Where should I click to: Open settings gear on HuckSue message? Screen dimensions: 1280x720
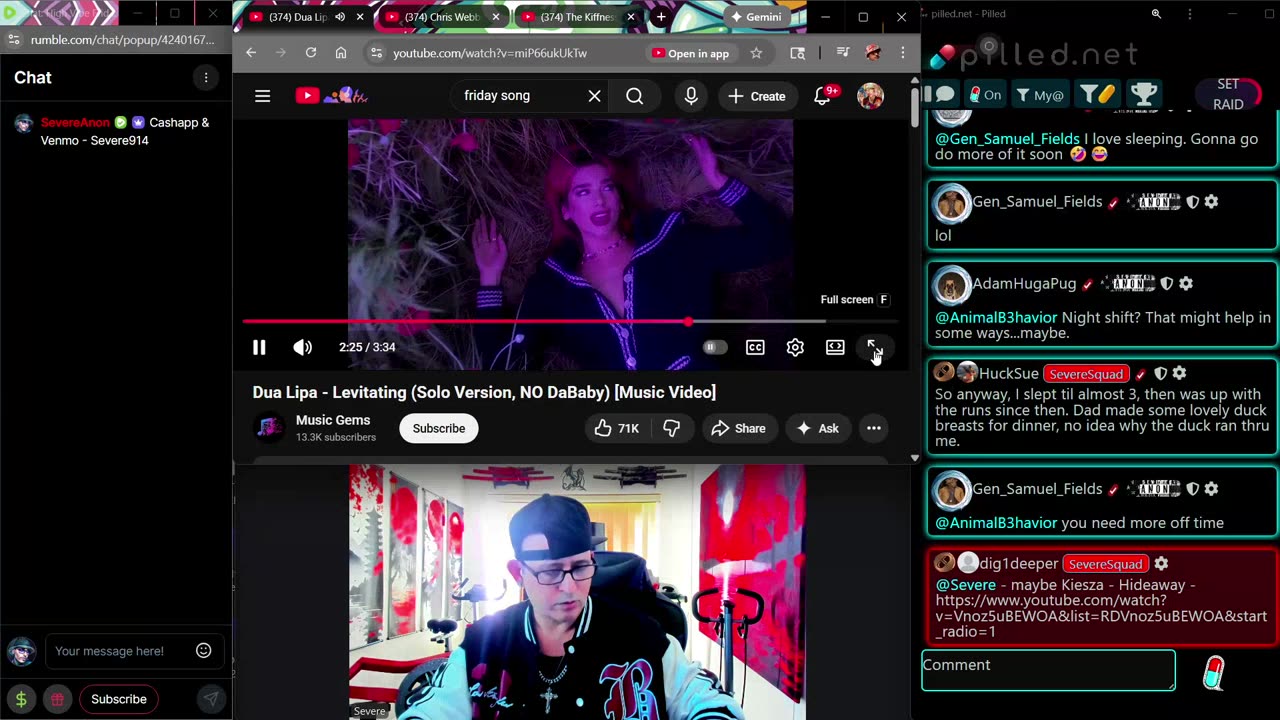[1179, 373]
